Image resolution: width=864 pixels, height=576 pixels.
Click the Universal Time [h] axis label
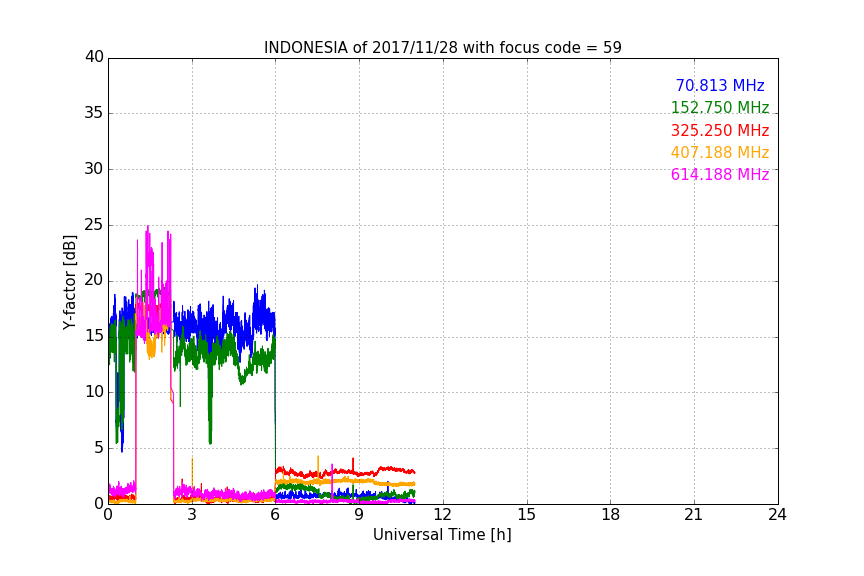click(x=442, y=535)
